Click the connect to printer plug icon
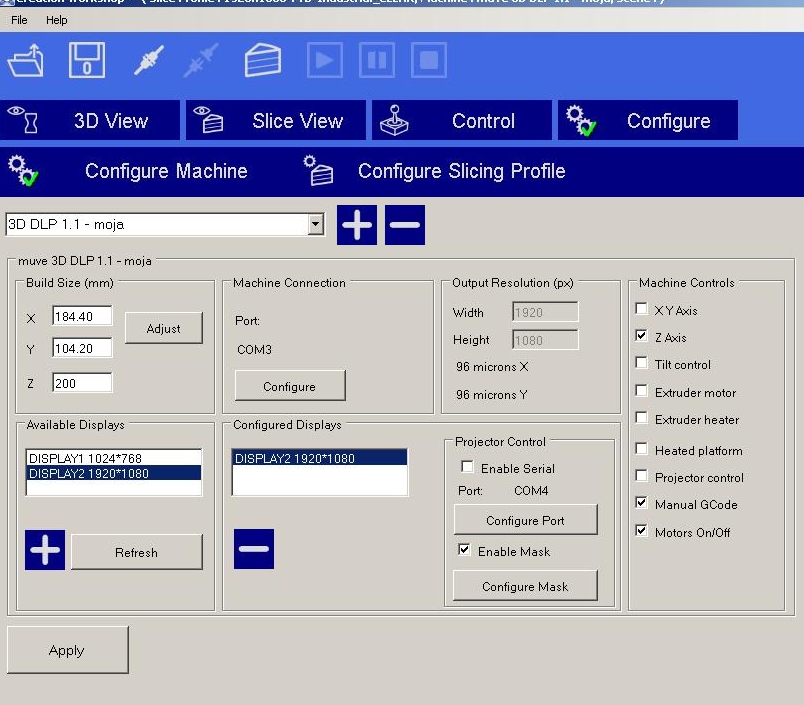804x705 pixels. click(149, 61)
